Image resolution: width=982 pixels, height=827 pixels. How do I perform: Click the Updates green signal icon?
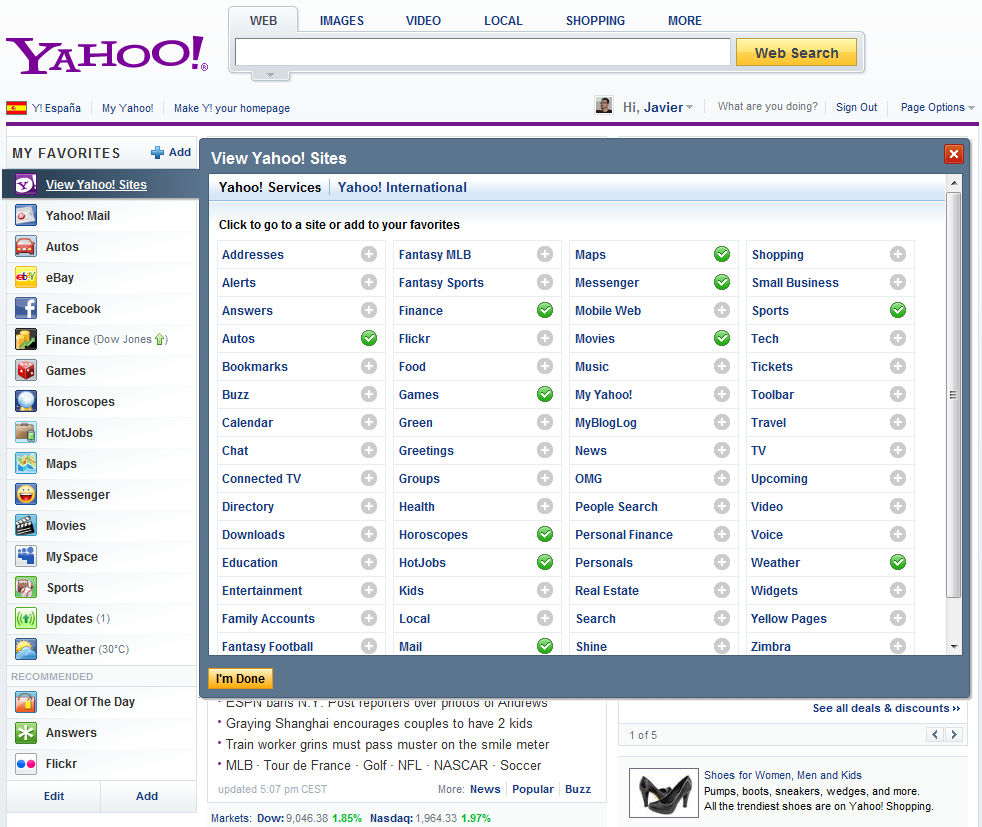pos(26,619)
